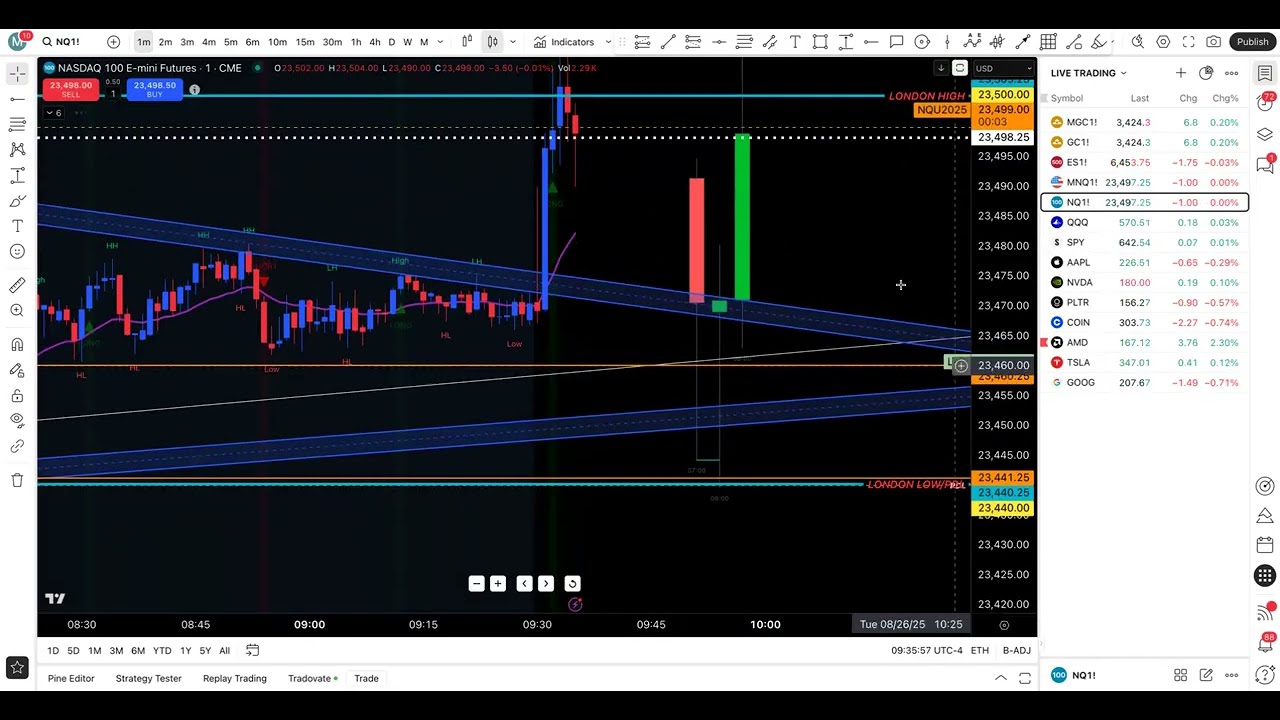Viewport: 1280px width, 720px height.
Task: Select the YTD date range
Action: [162, 651]
